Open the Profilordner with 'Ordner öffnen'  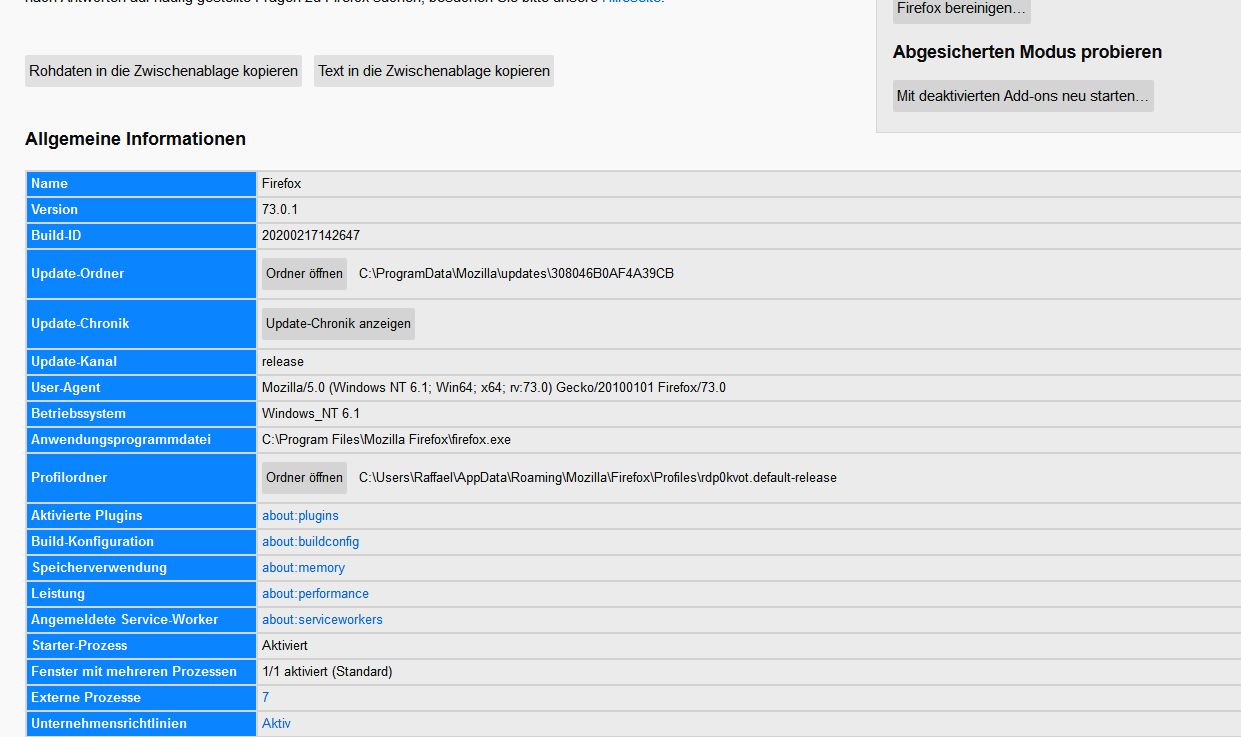304,477
